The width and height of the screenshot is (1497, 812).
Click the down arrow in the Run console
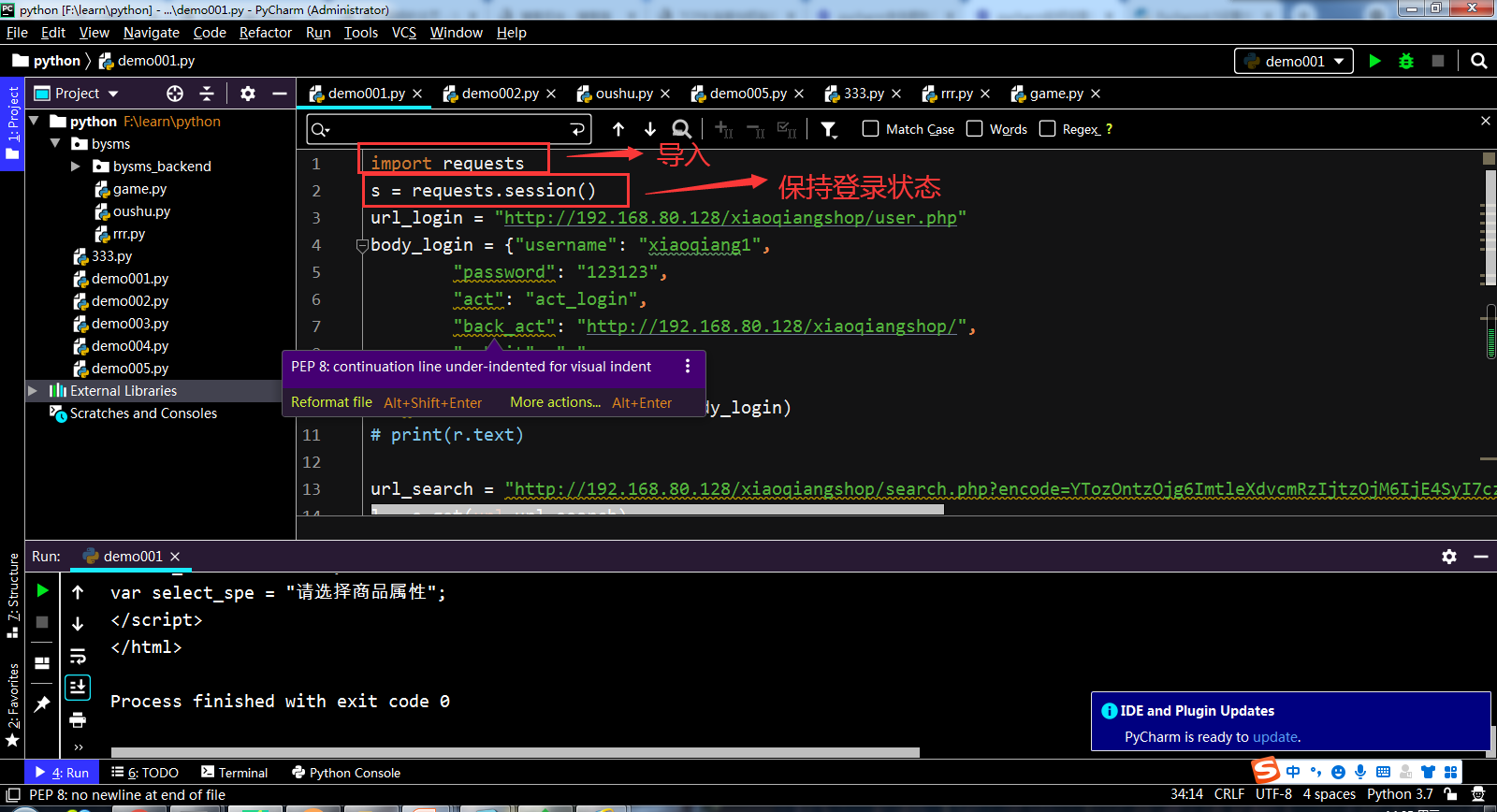point(78,624)
